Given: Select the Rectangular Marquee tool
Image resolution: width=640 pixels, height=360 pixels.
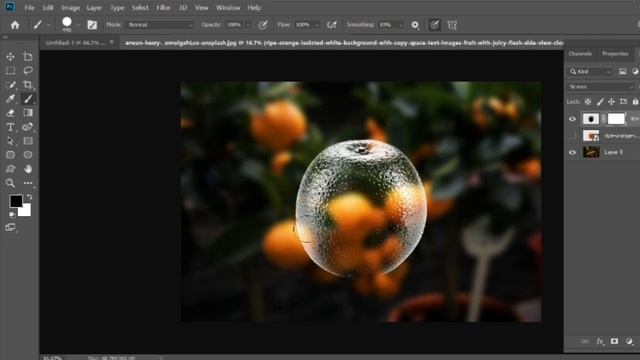Looking at the screenshot, I should 10,71.
